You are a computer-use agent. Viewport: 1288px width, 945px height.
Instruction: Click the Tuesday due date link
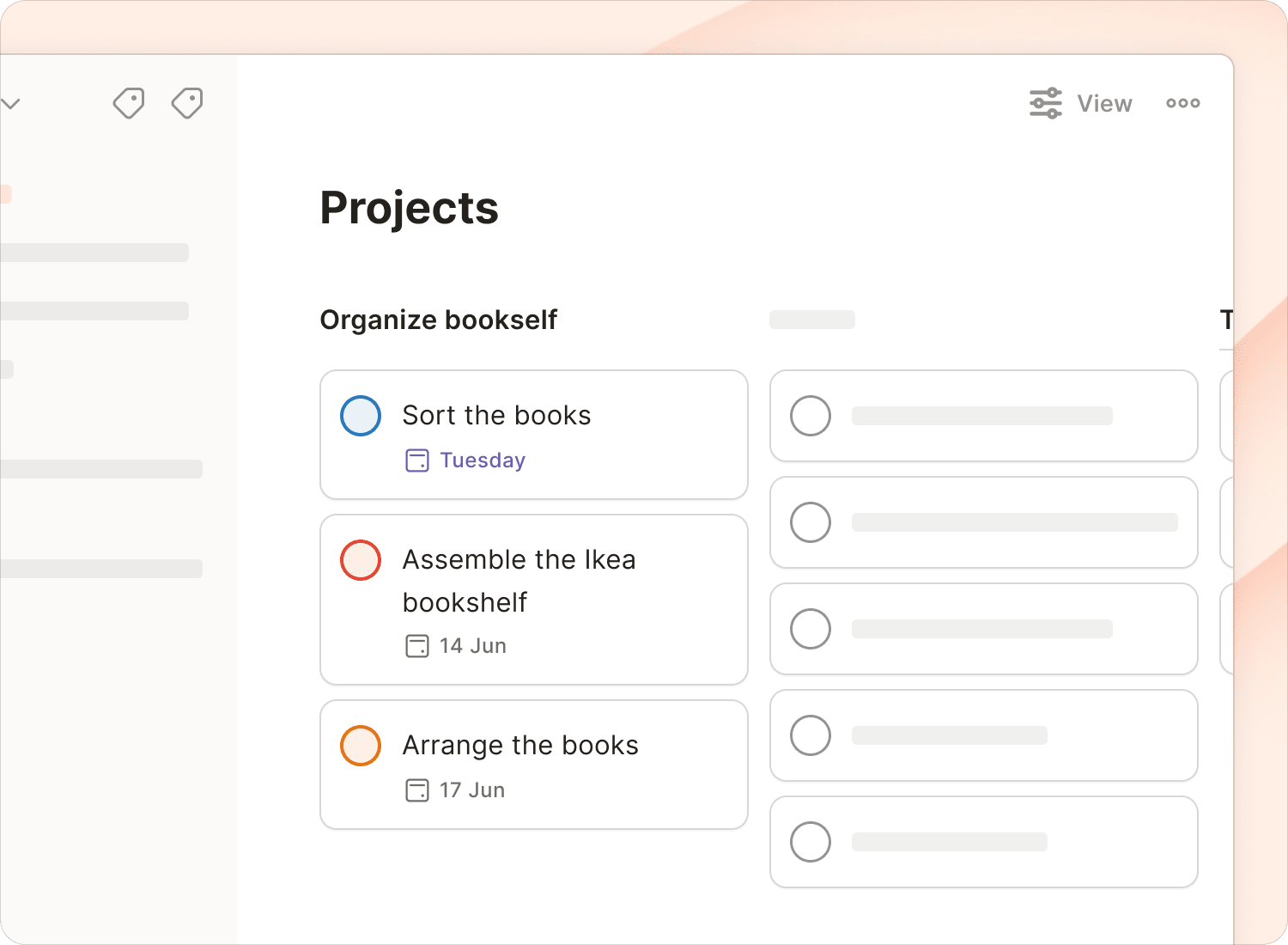tap(483, 460)
